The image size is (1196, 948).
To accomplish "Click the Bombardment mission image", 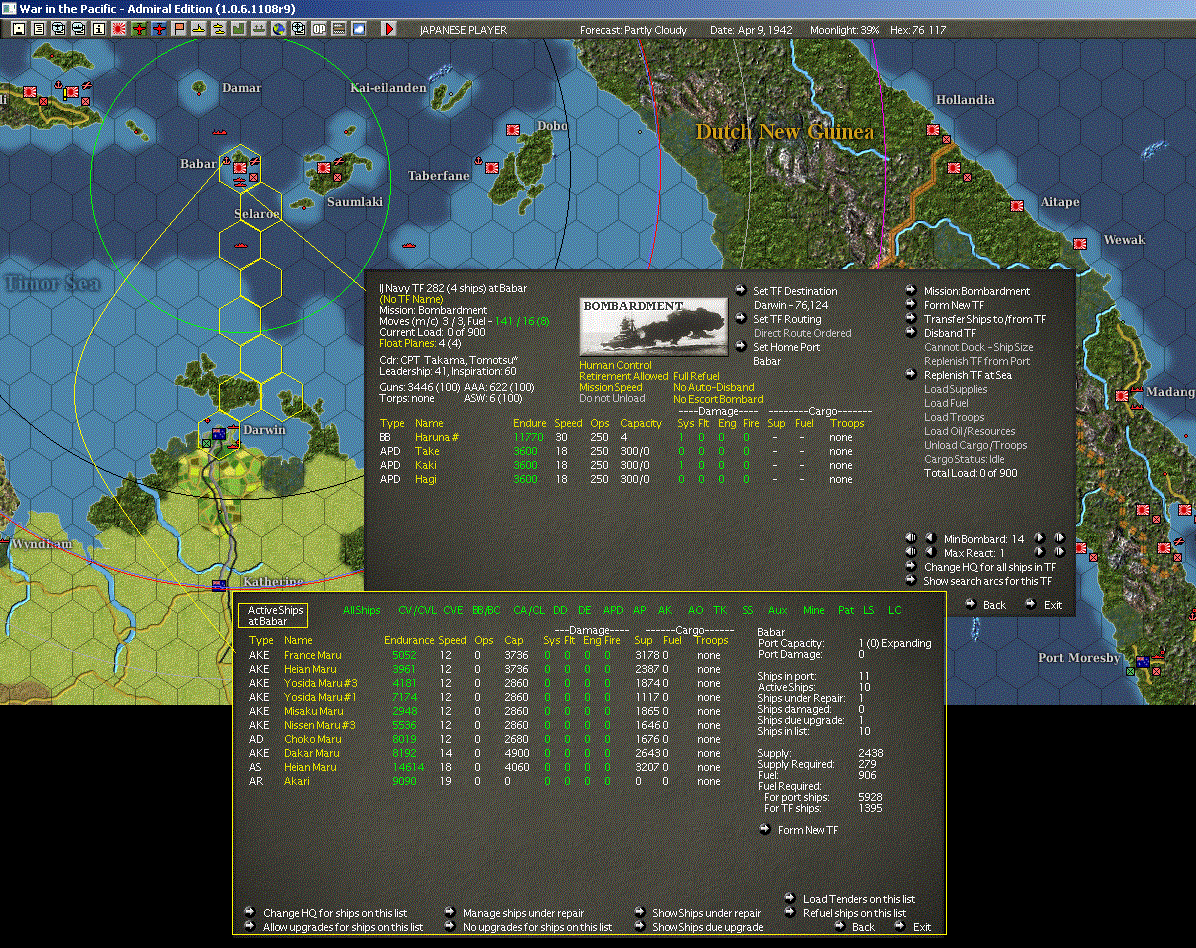I will [x=654, y=326].
